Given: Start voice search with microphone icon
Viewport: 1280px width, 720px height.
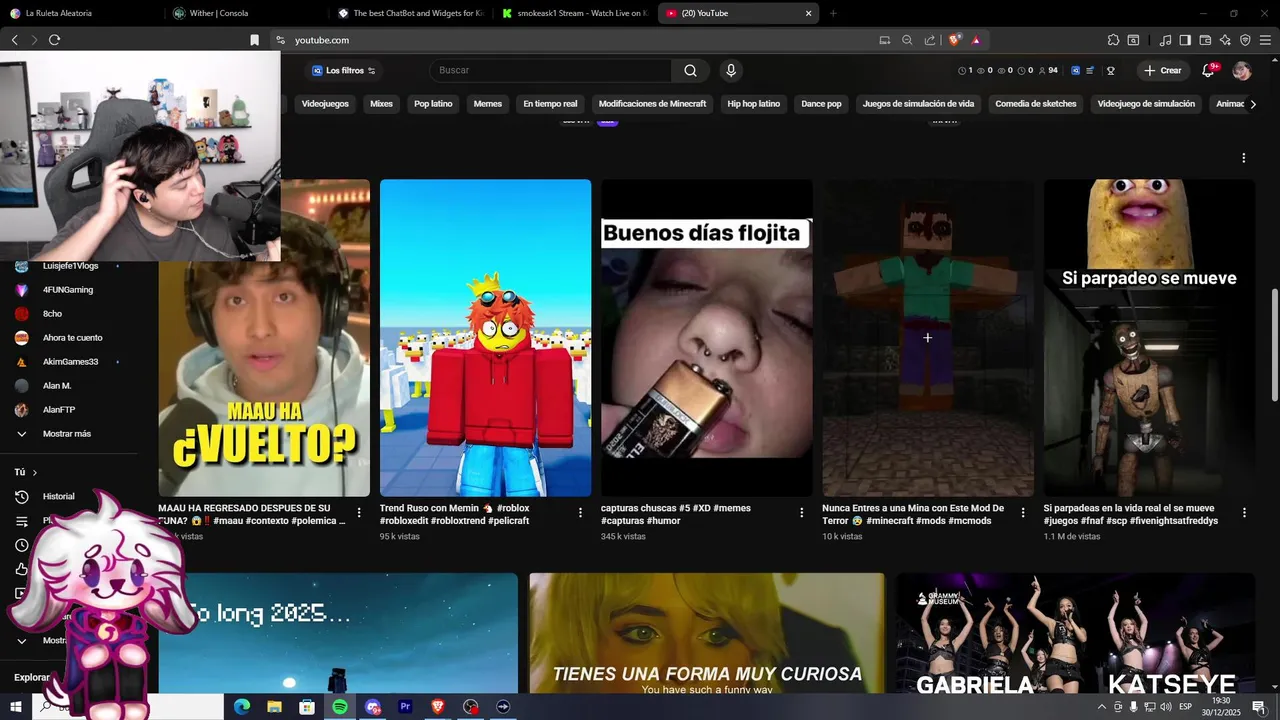Looking at the screenshot, I should point(731,70).
